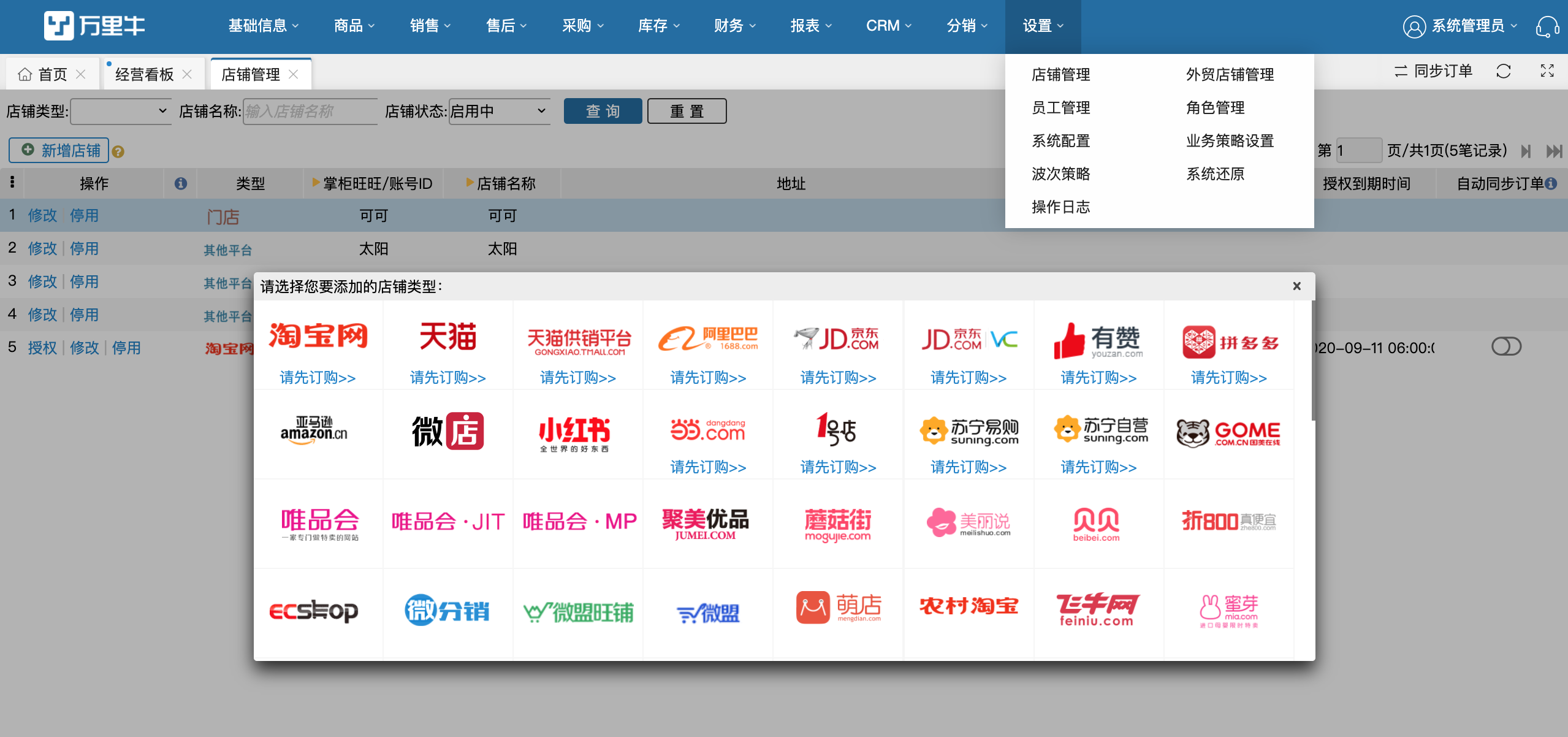Click the store type dialog scrollbar

[x=1313, y=361]
